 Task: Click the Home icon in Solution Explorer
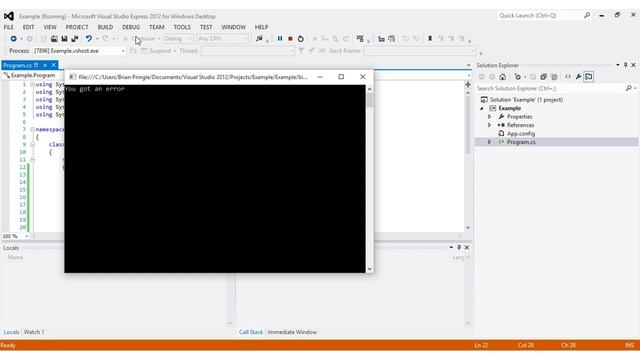click(502, 77)
